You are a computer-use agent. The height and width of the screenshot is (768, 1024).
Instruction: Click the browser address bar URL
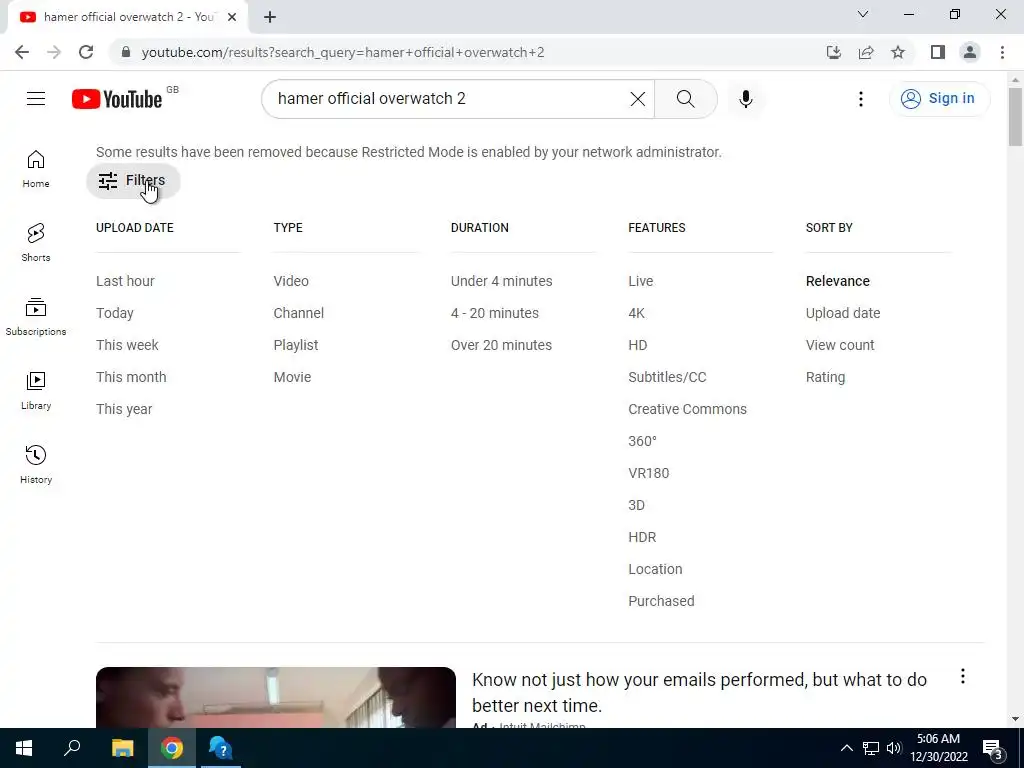(343, 52)
